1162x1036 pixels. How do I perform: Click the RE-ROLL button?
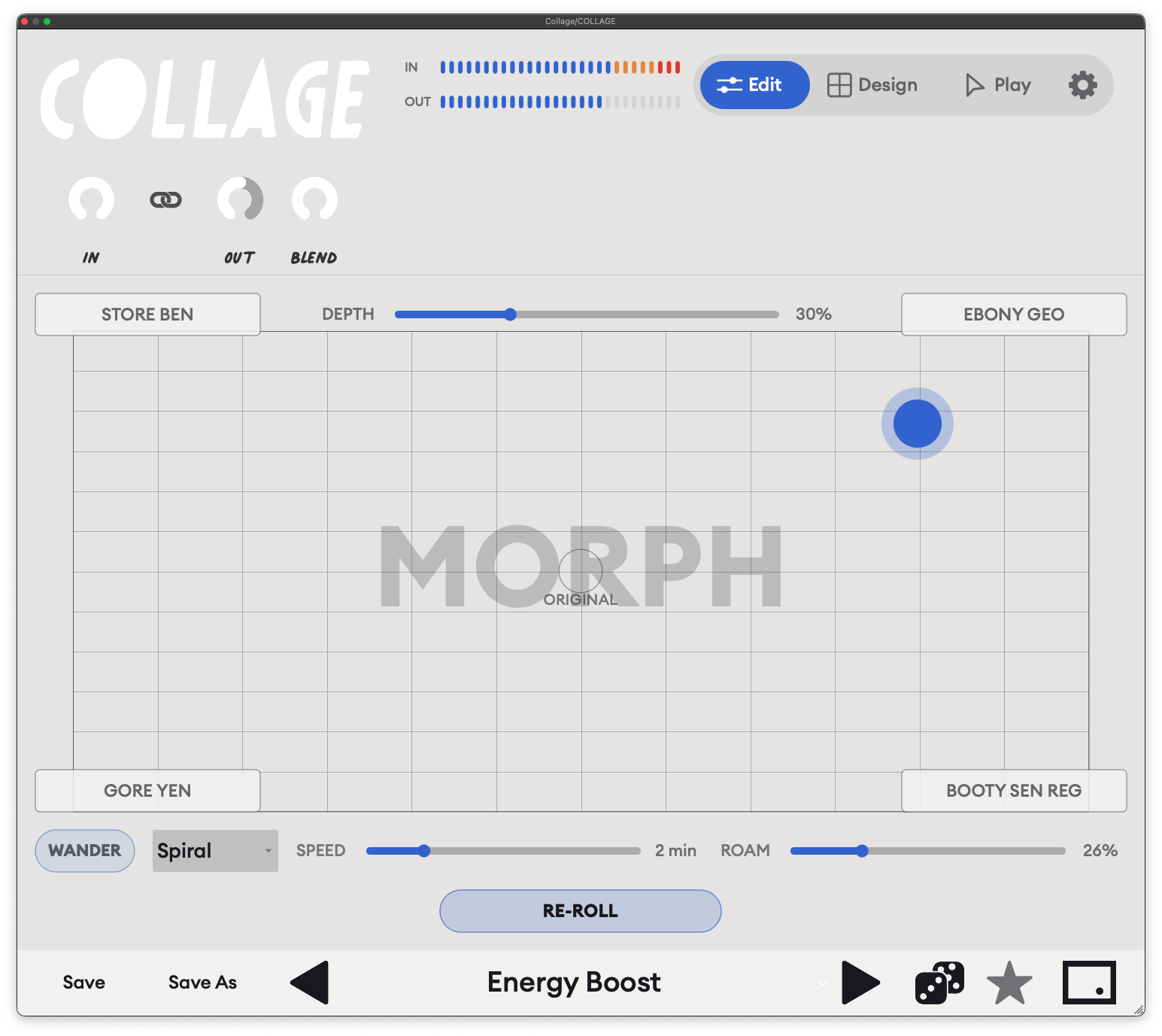click(581, 911)
